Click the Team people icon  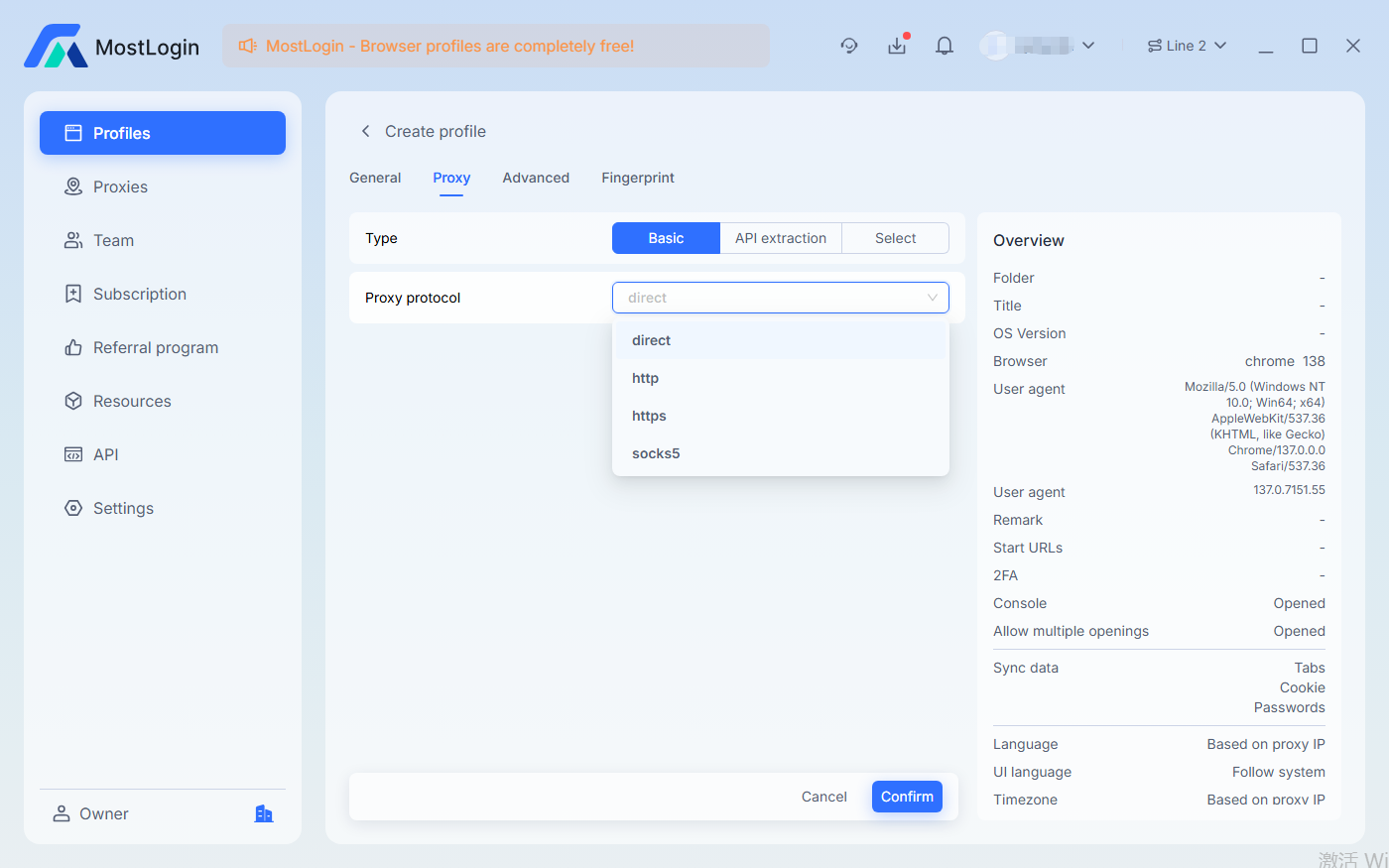[73, 240]
